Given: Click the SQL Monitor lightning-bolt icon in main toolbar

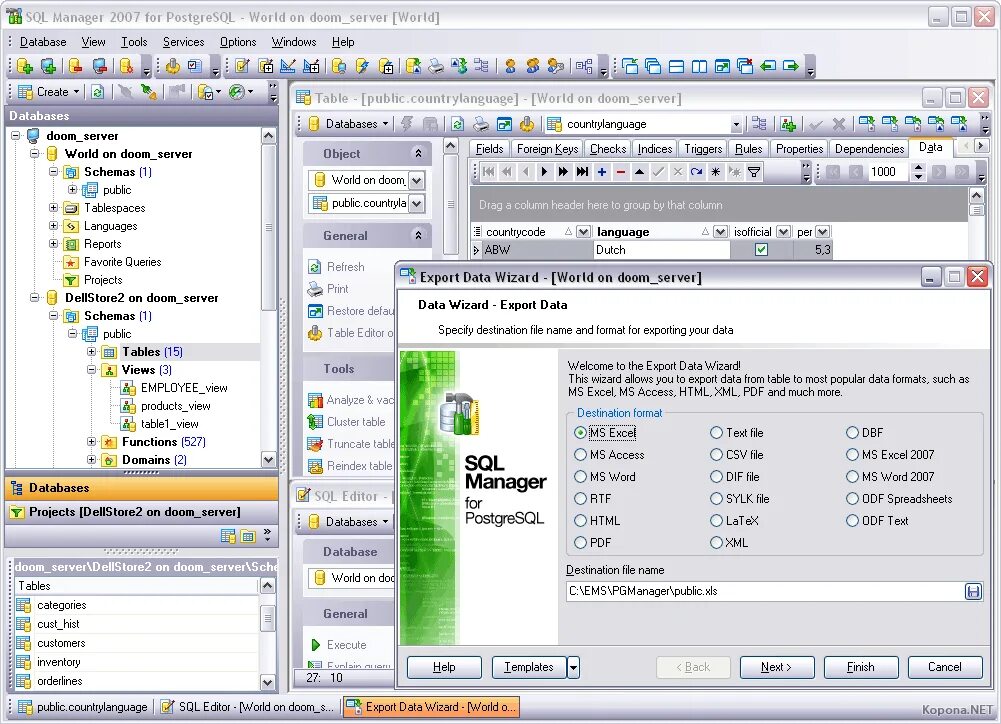Looking at the screenshot, I should click(x=363, y=66).
